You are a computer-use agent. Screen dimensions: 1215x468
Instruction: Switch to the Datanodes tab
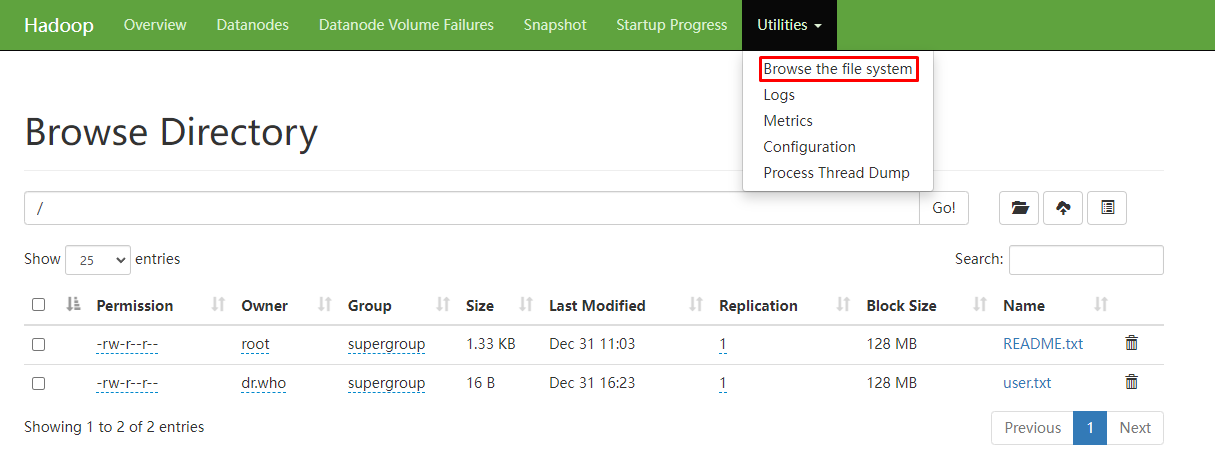(x=252, y=25)
